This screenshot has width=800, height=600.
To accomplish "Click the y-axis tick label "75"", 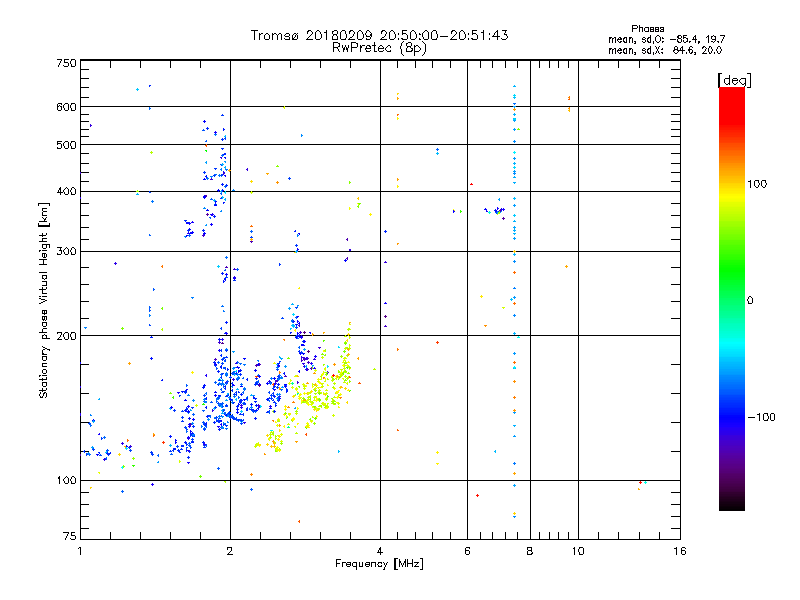I will click(70, 536).
